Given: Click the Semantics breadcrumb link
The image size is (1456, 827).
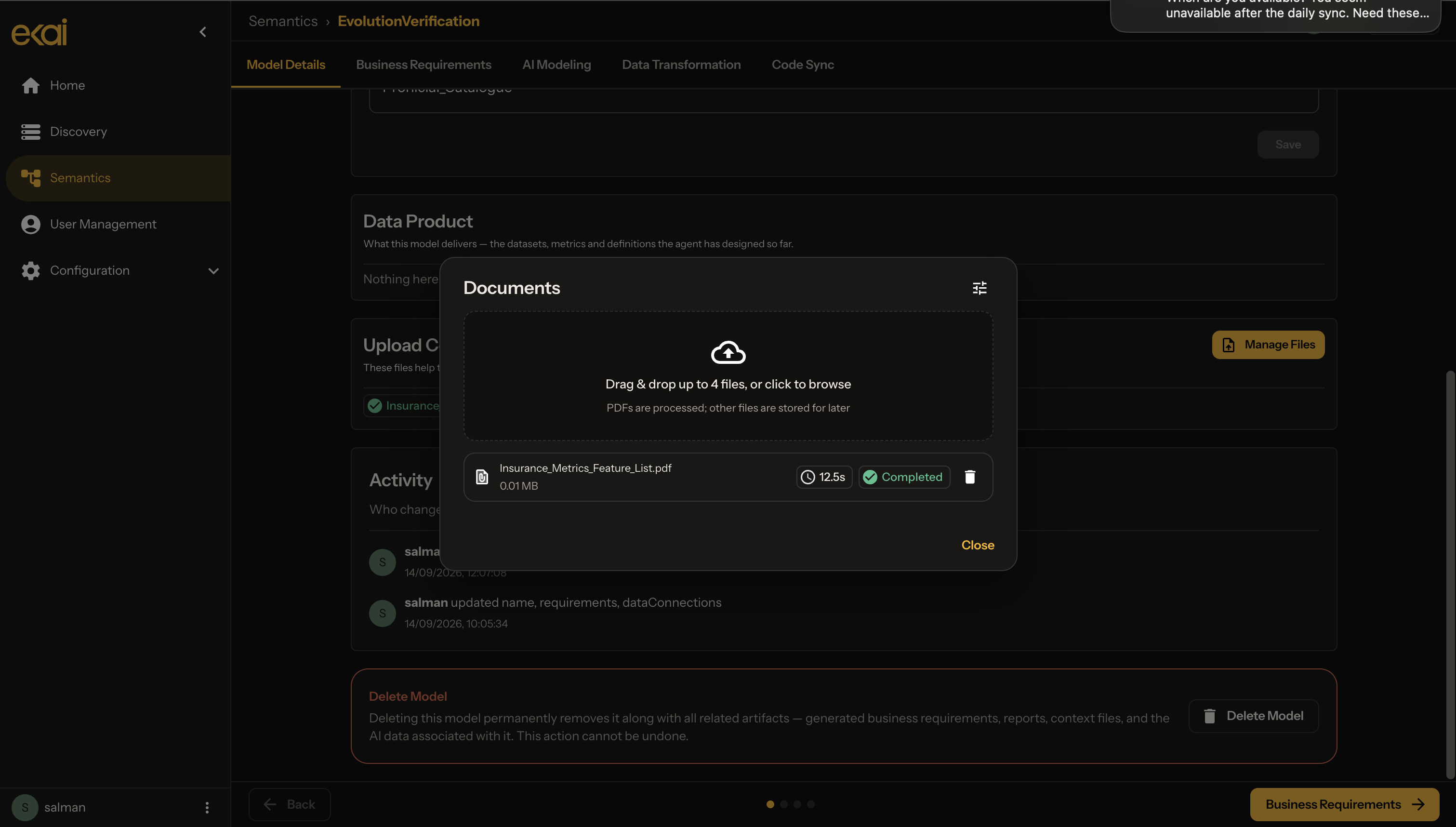Looking at the screenshot, I should 283,21.
